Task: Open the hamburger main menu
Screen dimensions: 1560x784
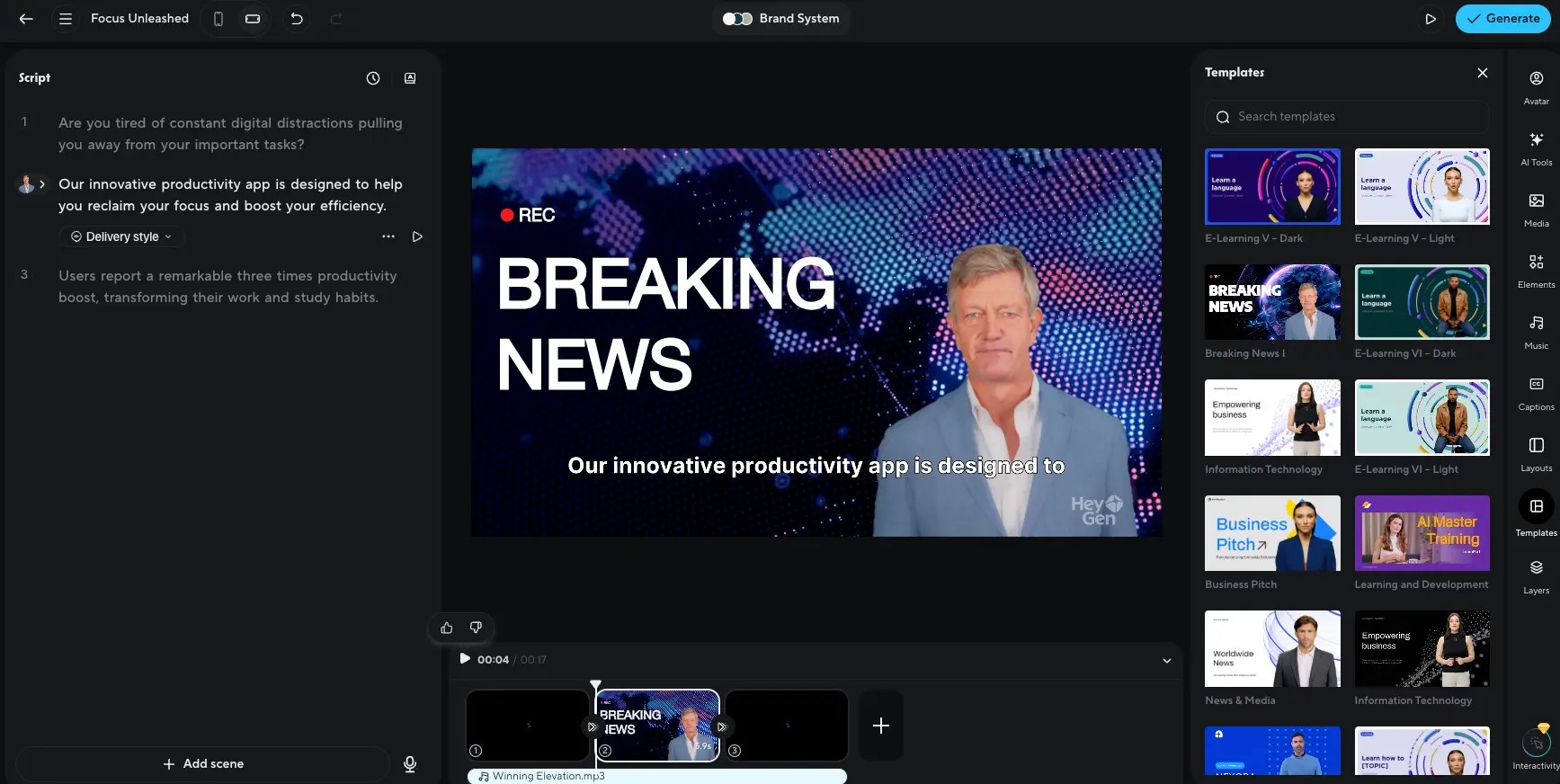Action: (x=66, y=19)
